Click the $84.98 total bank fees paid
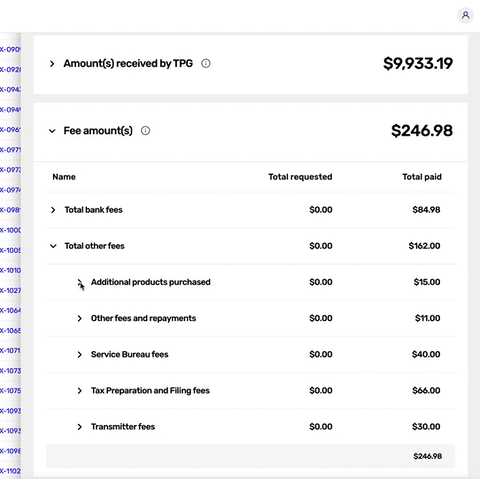480x479 pixels. tap(426, 210)
